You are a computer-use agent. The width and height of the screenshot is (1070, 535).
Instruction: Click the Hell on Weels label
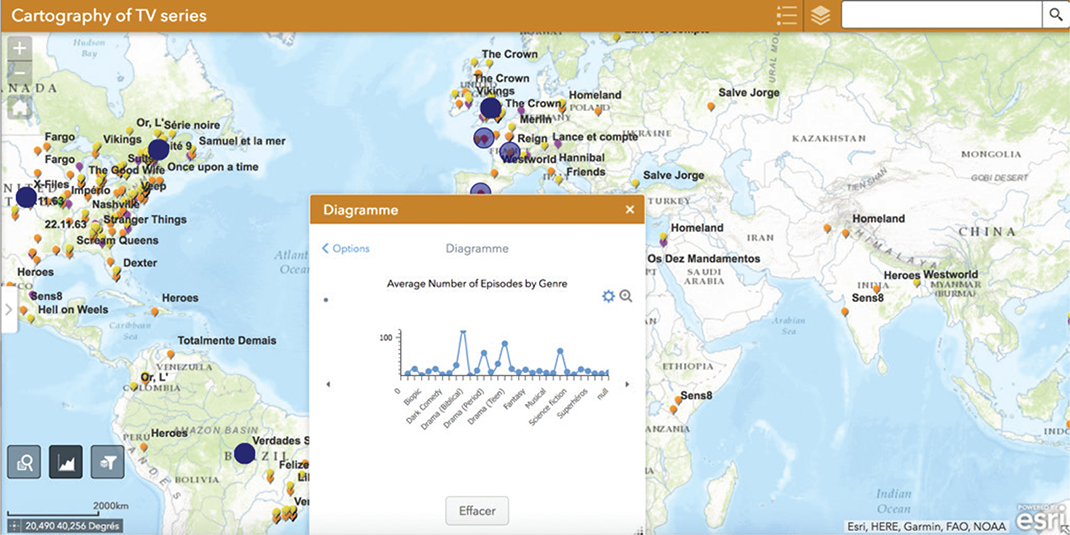click(x=73, y=309)
